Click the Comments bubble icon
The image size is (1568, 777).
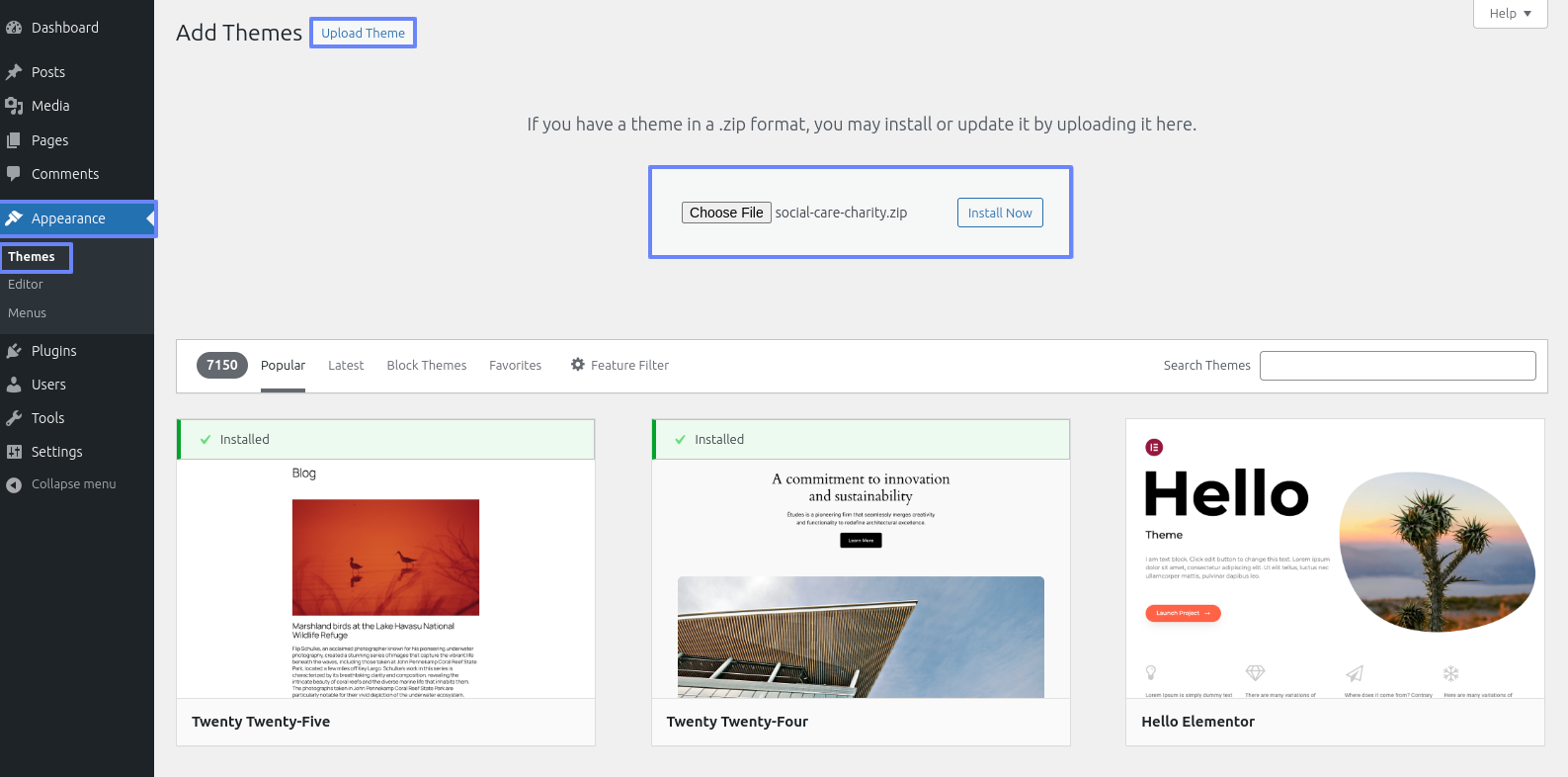point(14,174)
